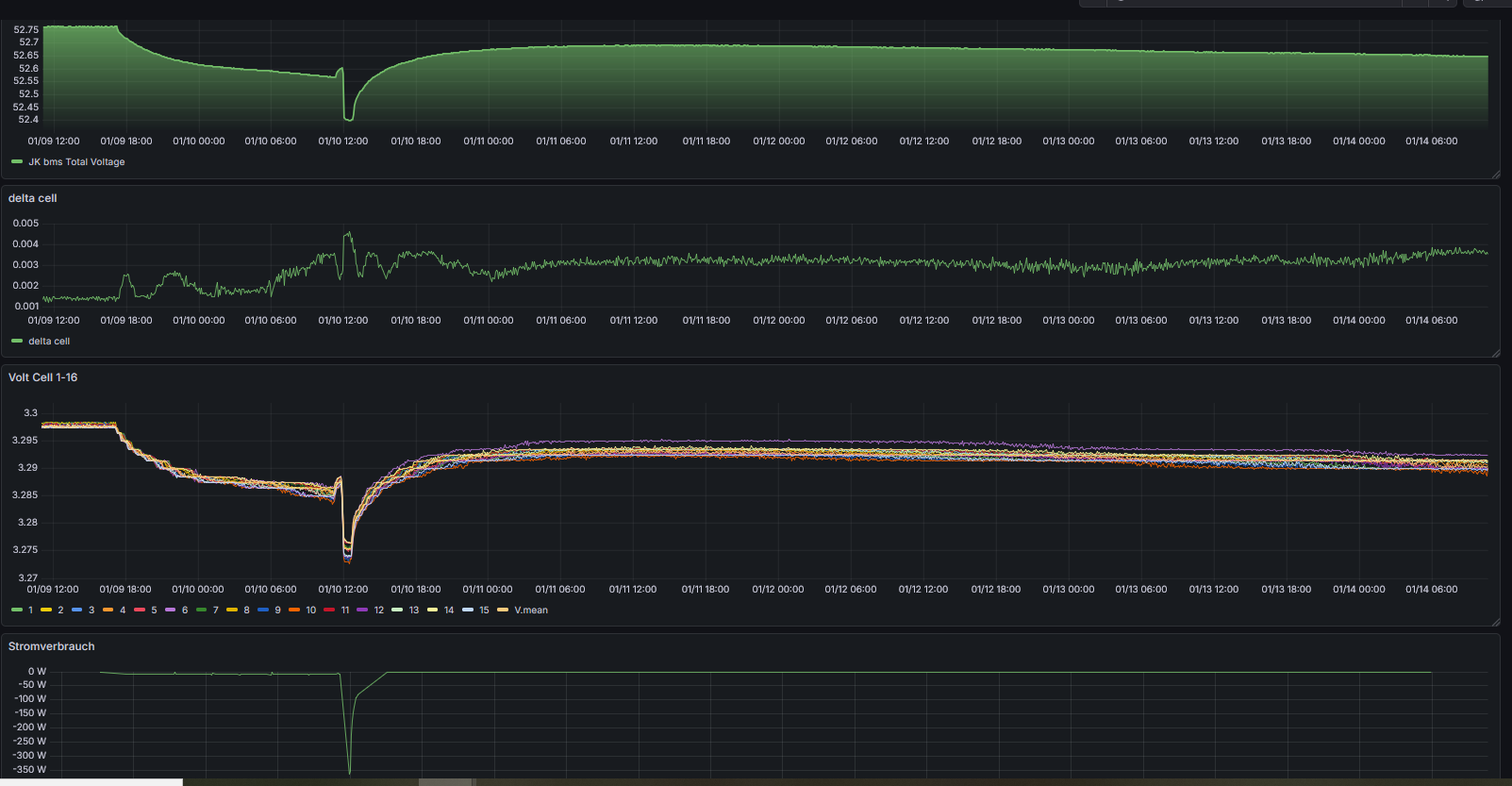Show only series 15 via its legend label

click(x=484, y=610)
